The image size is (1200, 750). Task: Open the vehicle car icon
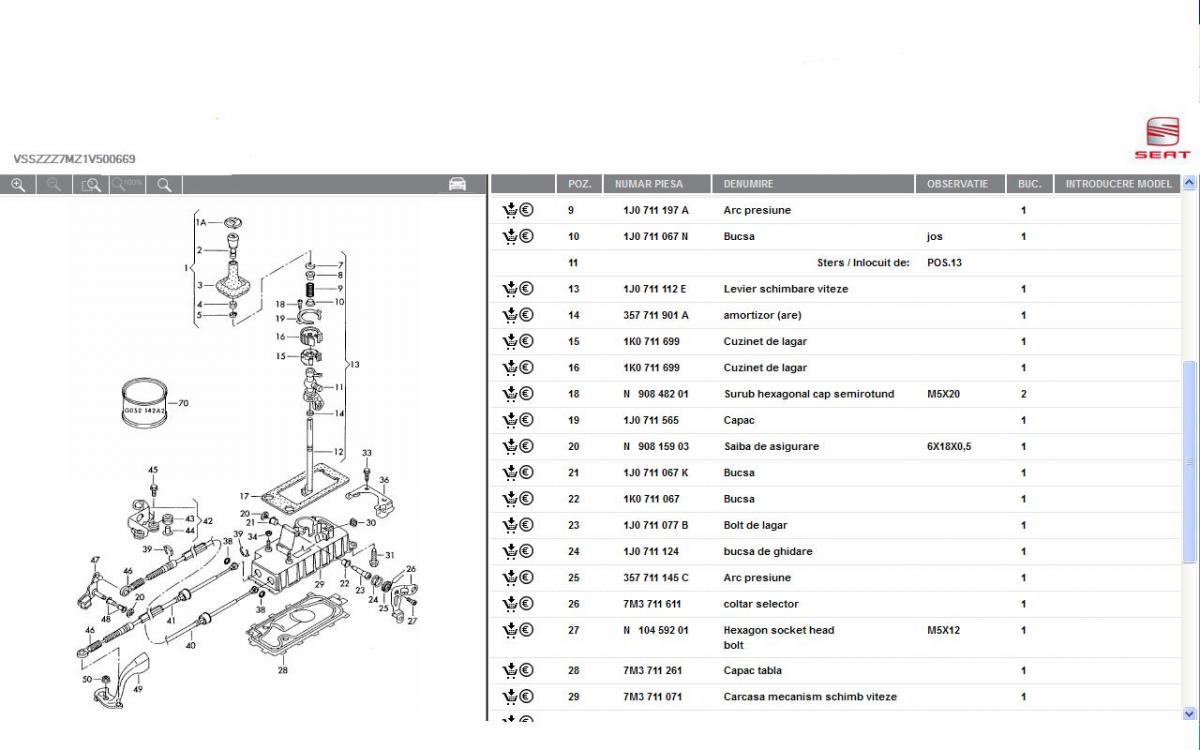click(457, 184)
